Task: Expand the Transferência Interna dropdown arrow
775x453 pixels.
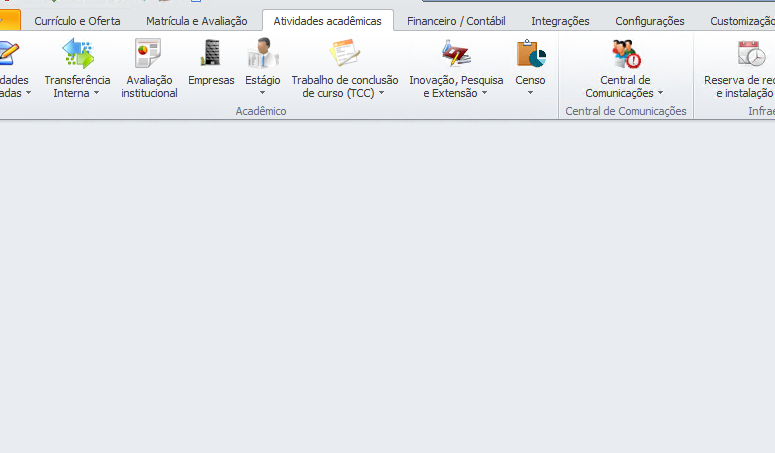Action: [96, 92]
